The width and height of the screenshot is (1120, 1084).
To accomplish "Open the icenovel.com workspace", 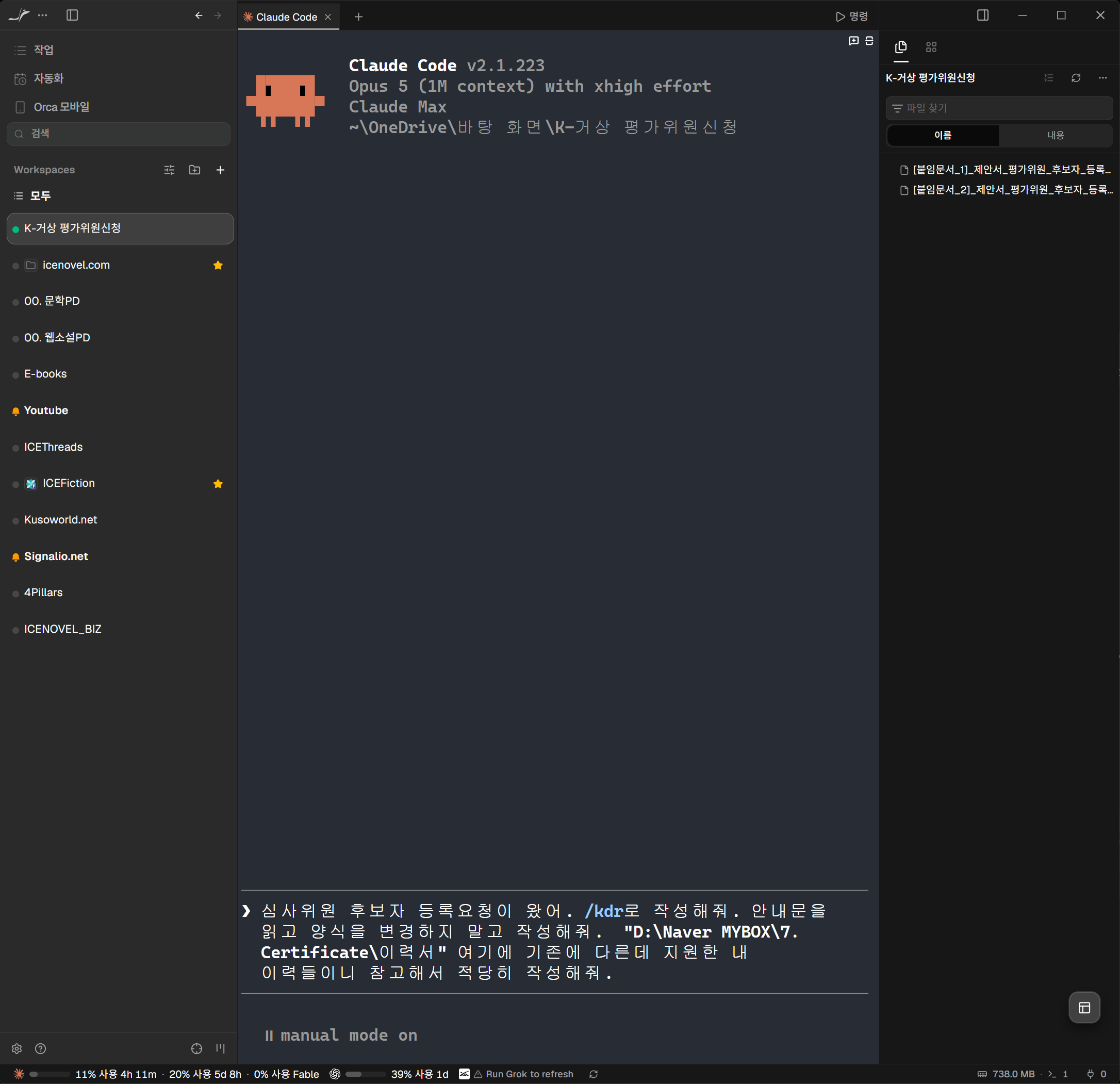I will [x=120, y=265].
